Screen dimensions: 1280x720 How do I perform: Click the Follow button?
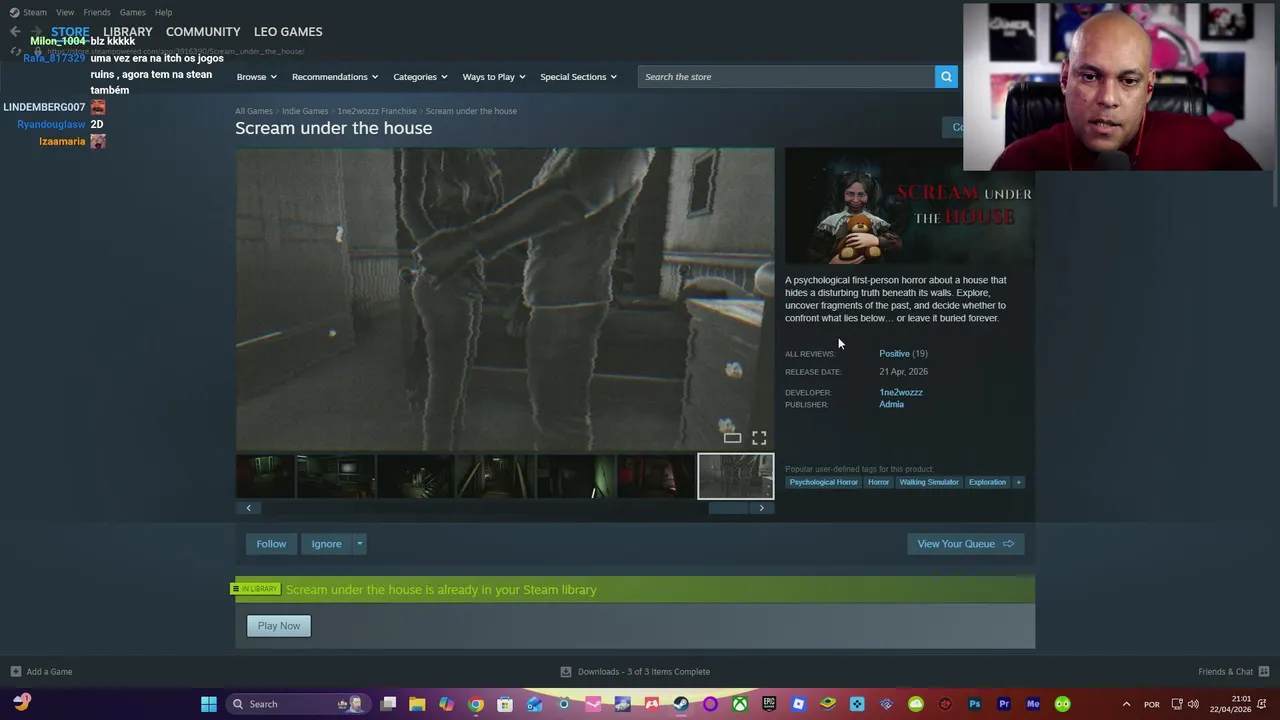click(271, 544)
